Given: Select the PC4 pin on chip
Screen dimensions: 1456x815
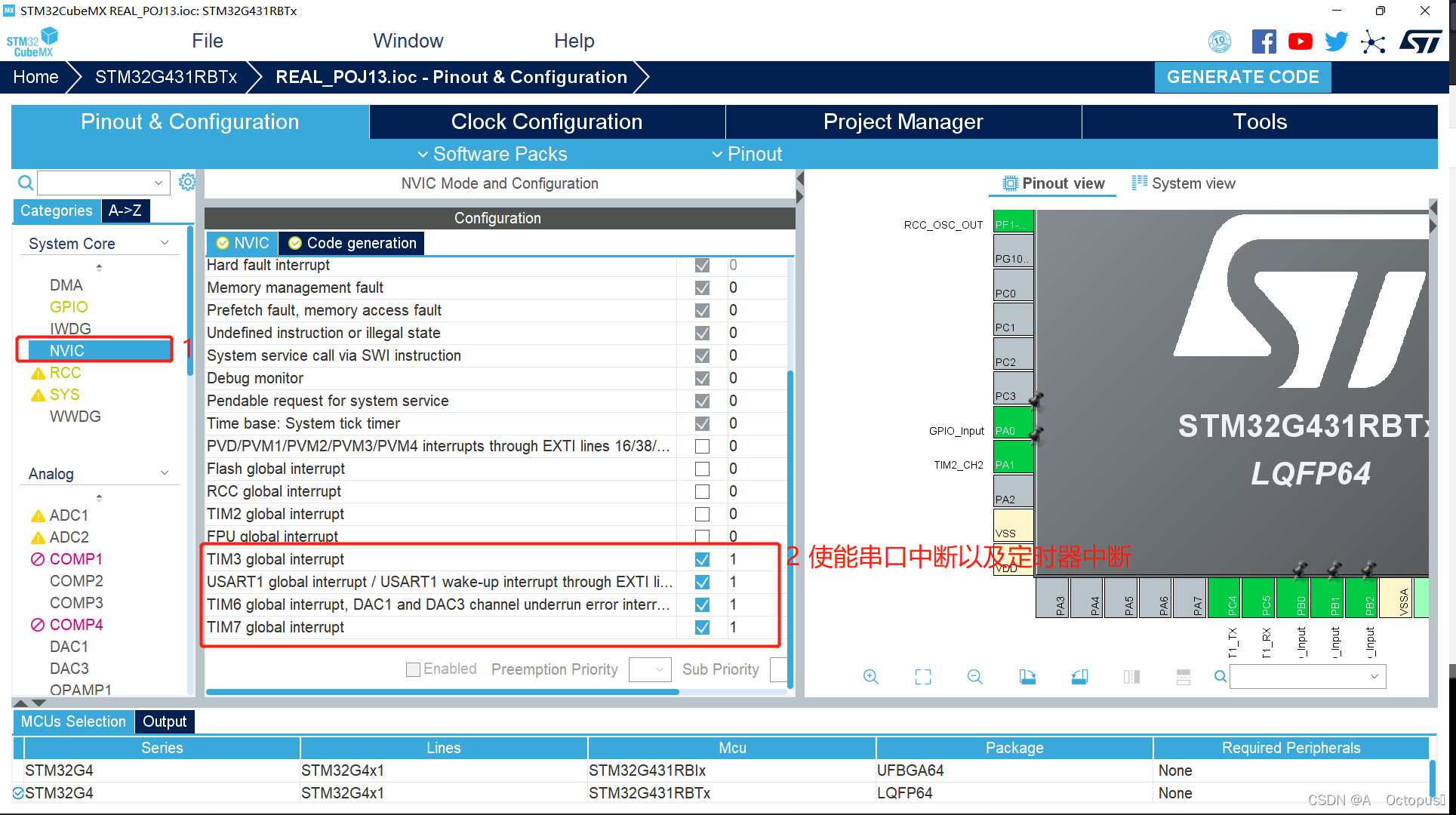Looking at the screenshot, I should point(1224,598).
